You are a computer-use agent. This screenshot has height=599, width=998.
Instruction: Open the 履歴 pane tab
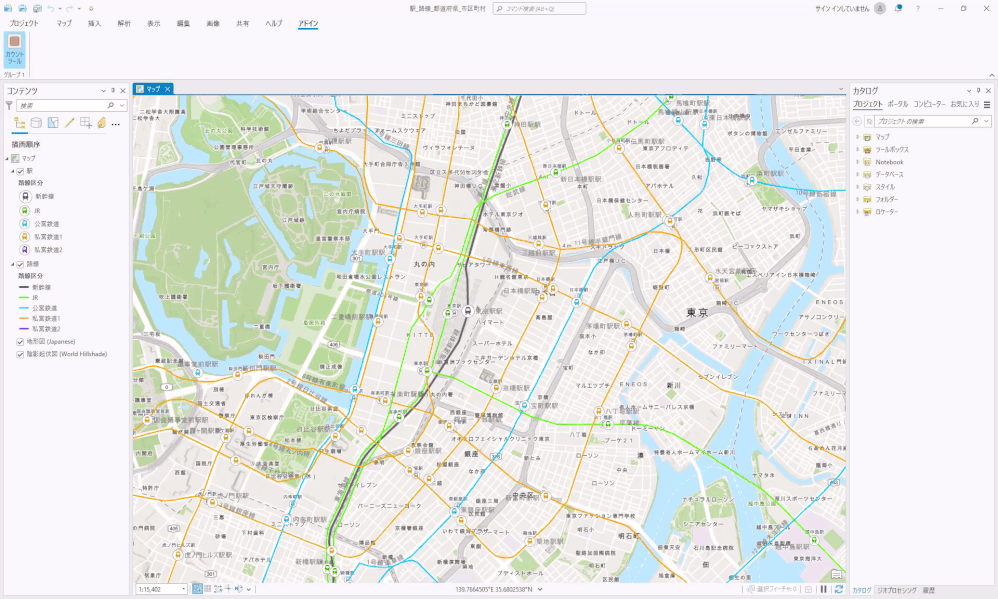tap(929, 591)
